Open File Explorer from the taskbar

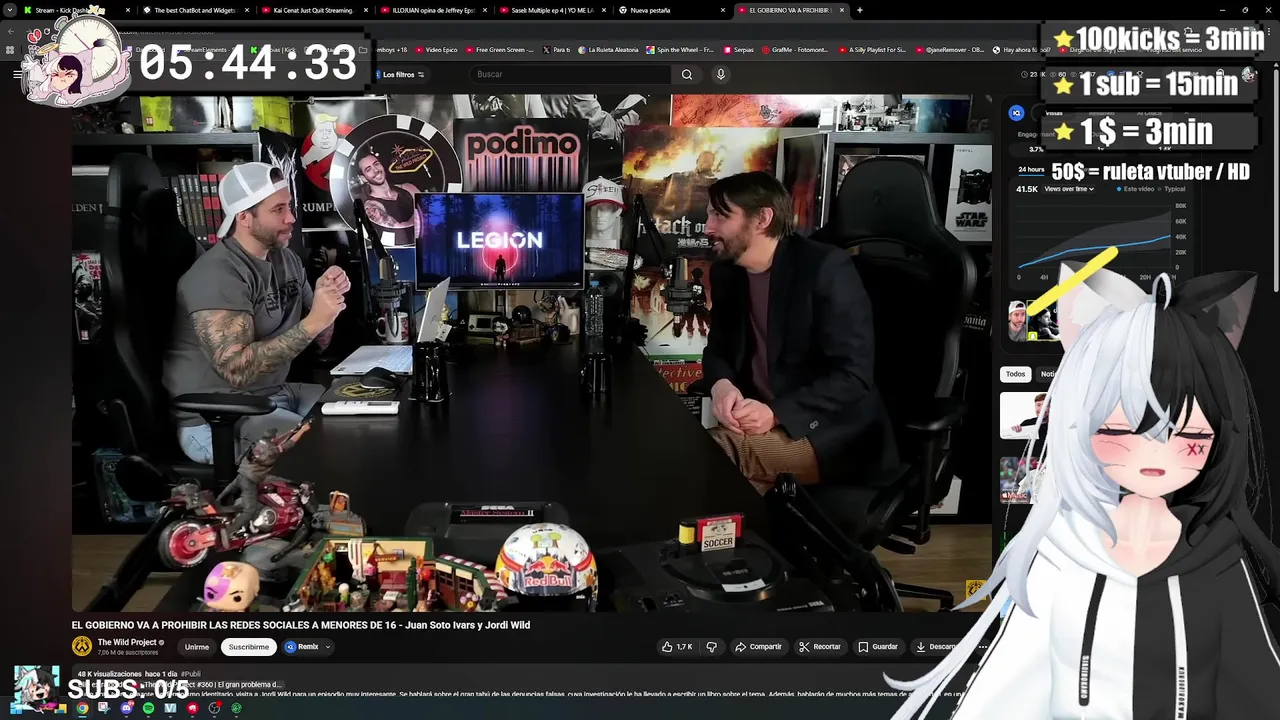(x=60, y=708)
